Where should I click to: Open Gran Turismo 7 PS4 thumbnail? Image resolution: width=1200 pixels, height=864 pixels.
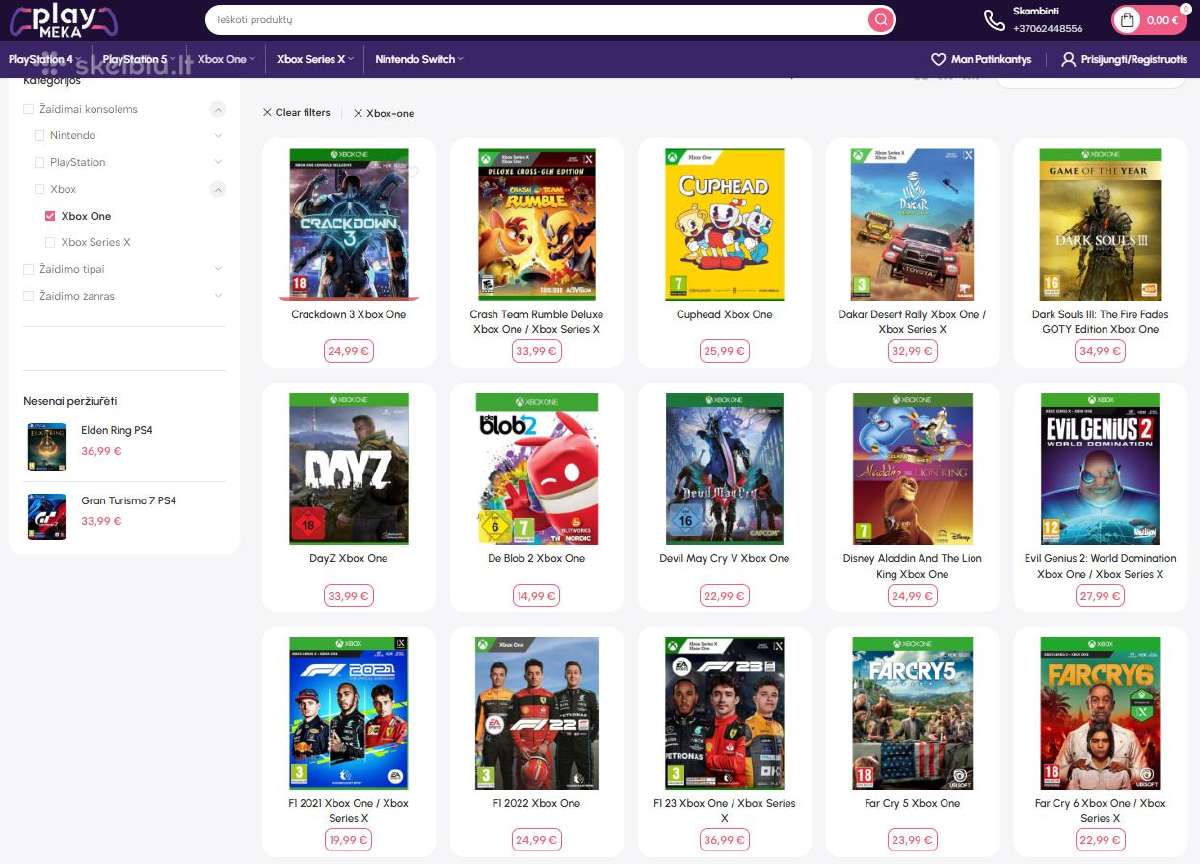point(46,516)
